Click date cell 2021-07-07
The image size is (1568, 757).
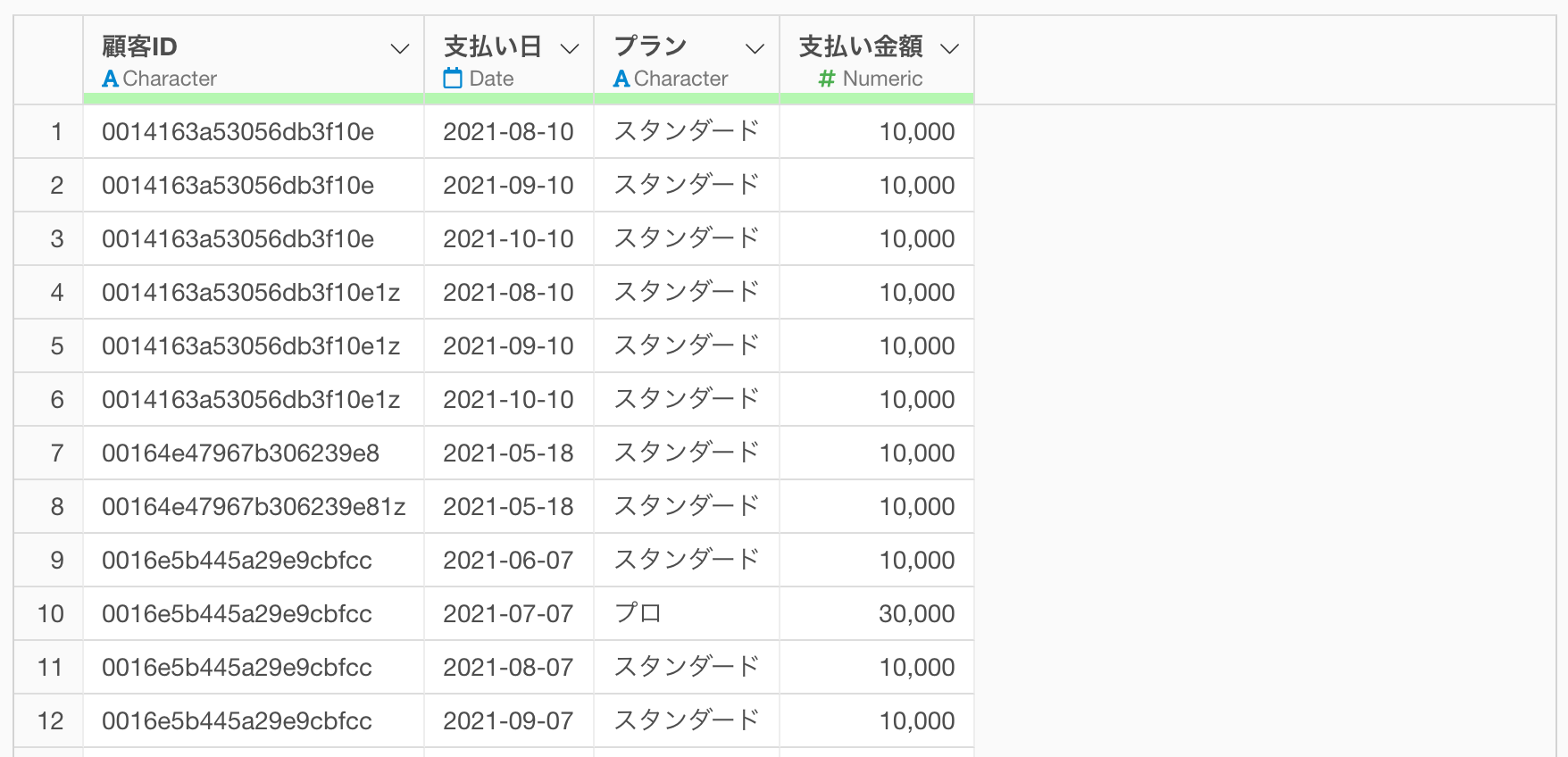[509, 614]
